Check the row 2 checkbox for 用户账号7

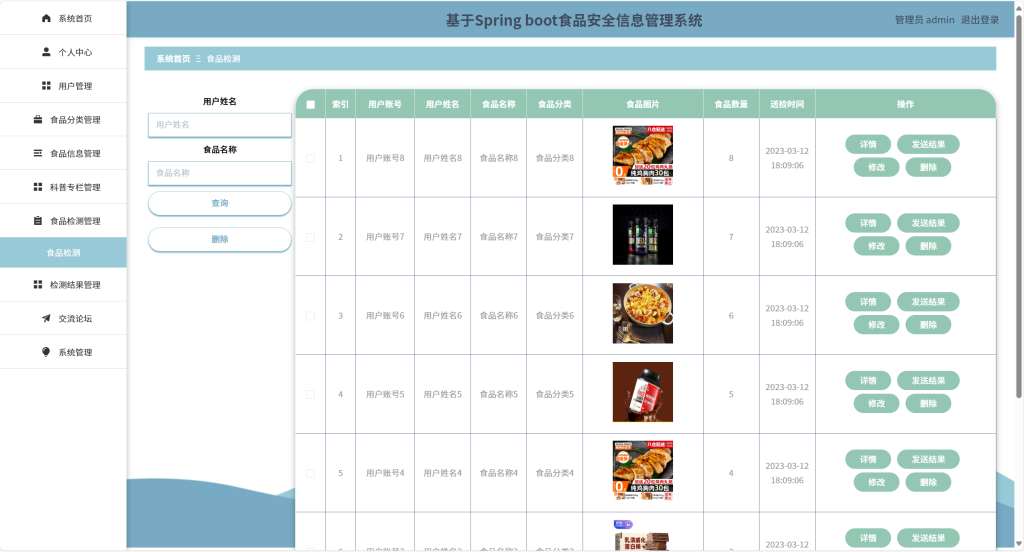pyautogui.click(x=310, y=237)
